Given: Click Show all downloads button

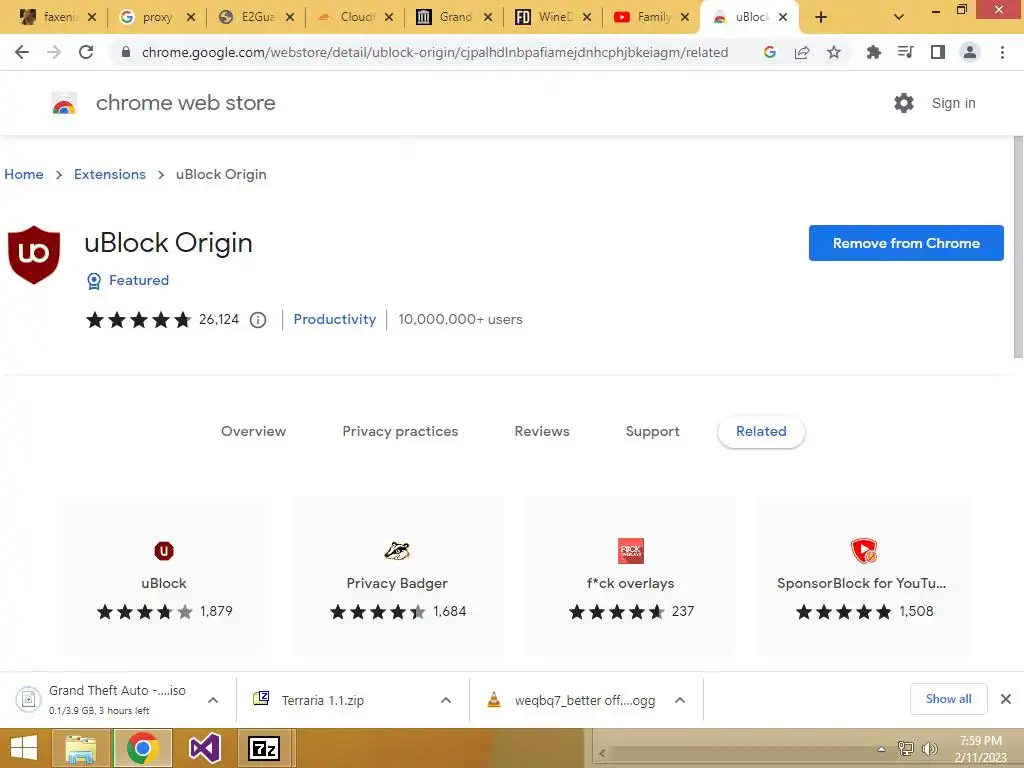Looking at the screenshot, I should (x=948, y=699).
